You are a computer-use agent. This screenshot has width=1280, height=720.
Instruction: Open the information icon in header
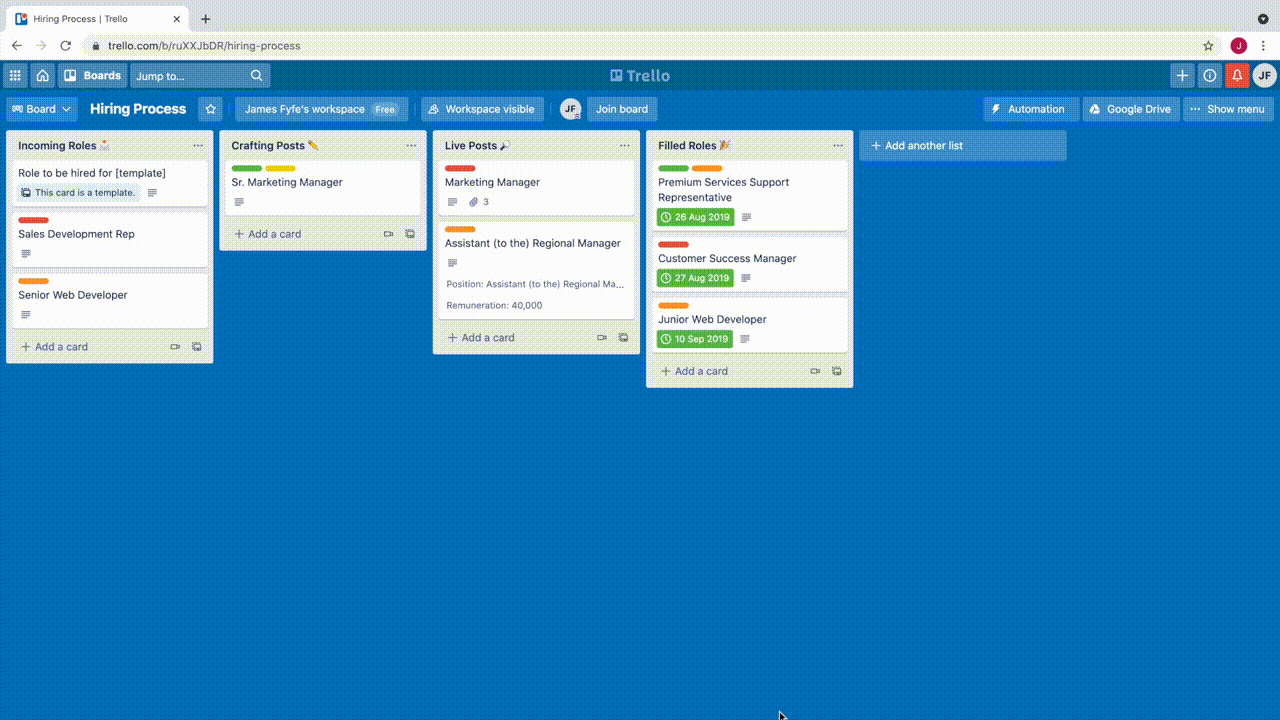pos(1210,75)
